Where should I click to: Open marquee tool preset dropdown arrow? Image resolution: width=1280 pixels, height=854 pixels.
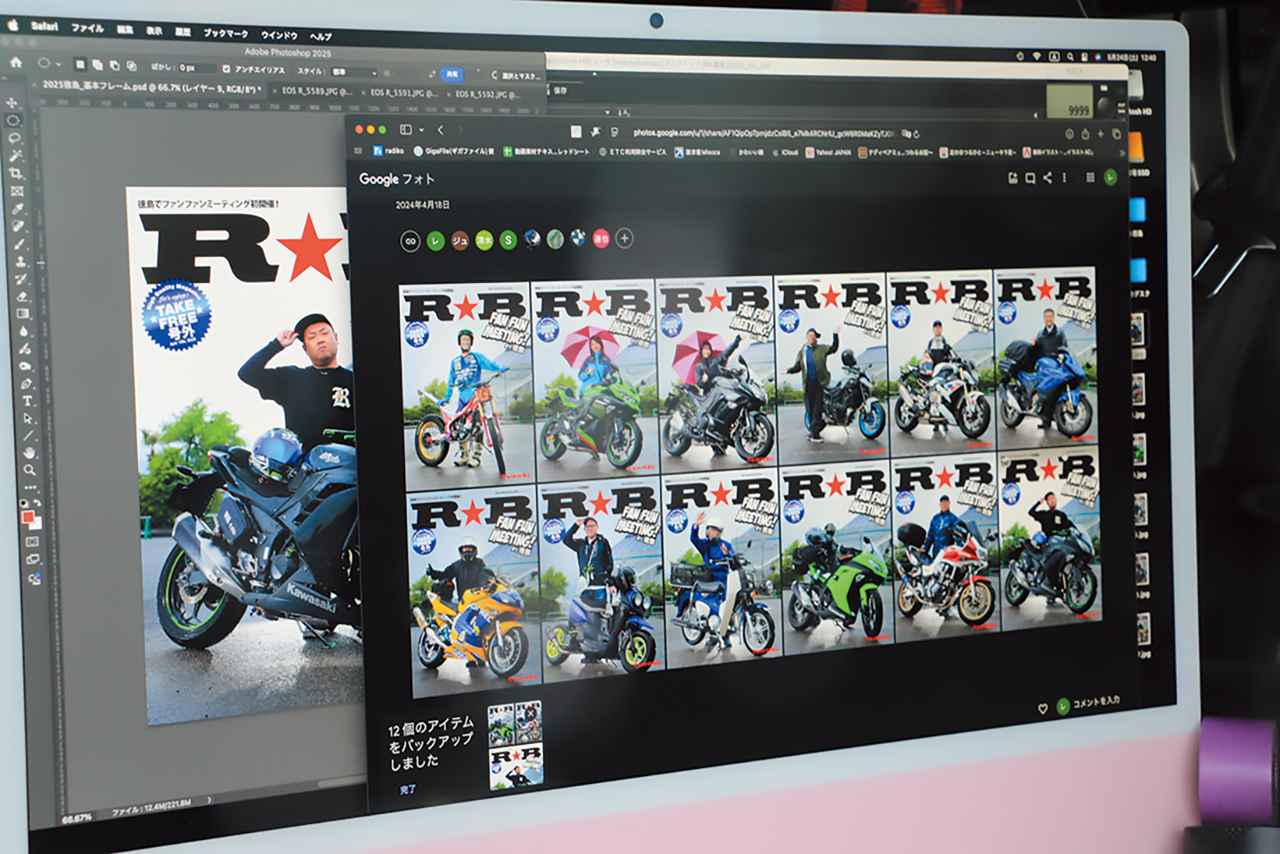[59, 63]
